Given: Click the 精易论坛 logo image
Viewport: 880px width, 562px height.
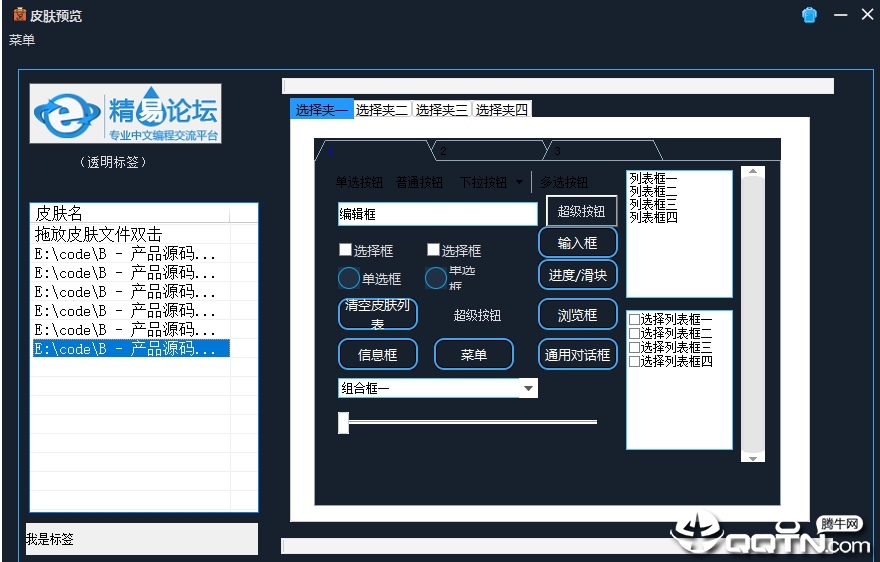Looking at the screenshot, I should click(x=126, y=113).
